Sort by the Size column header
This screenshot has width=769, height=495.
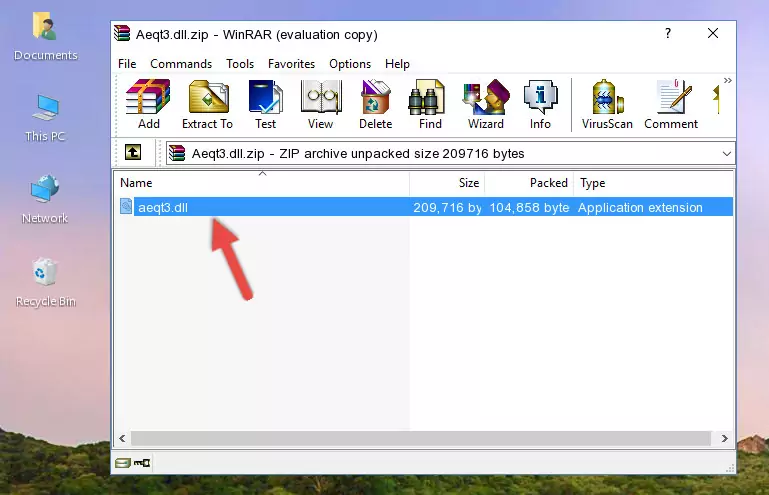click(x=447, y=183)
